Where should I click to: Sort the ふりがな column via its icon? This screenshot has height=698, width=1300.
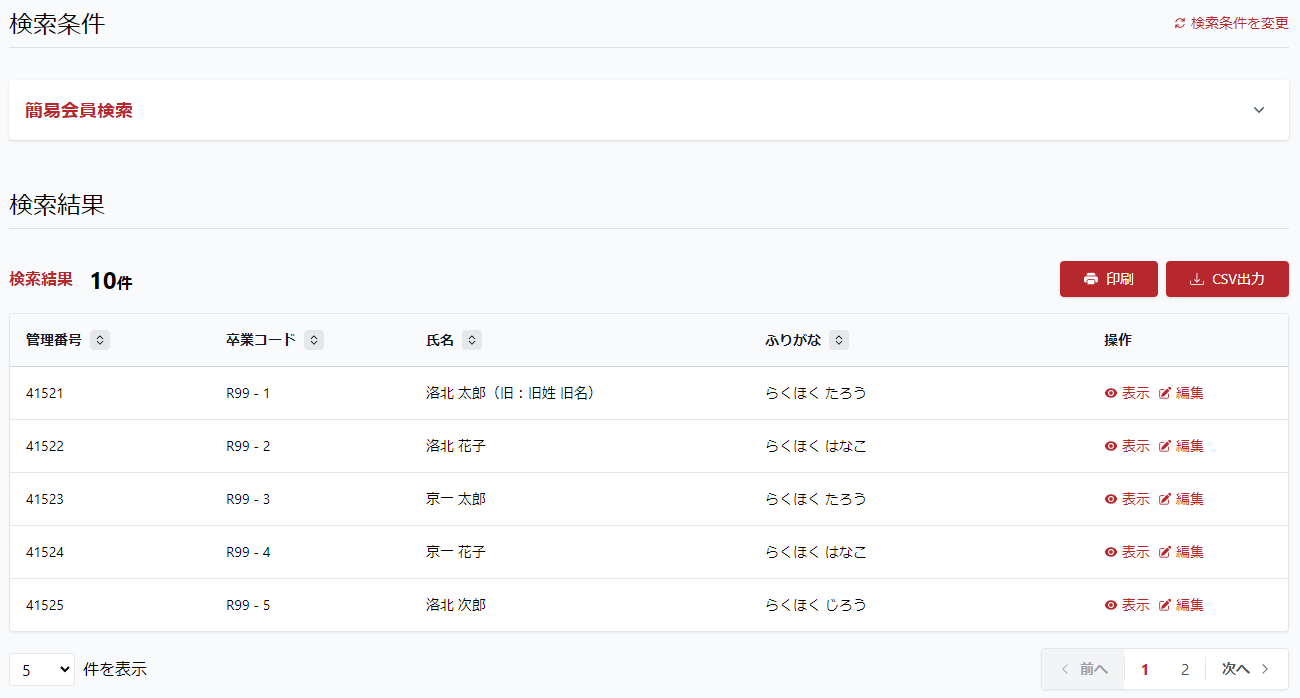pyautogui.click(x=839, y=340)
